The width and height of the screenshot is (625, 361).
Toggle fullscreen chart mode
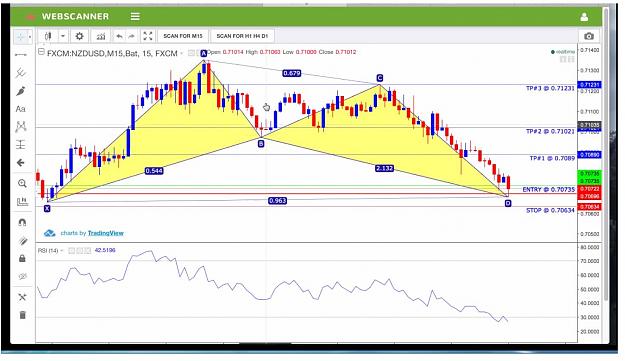click(147, 36)
